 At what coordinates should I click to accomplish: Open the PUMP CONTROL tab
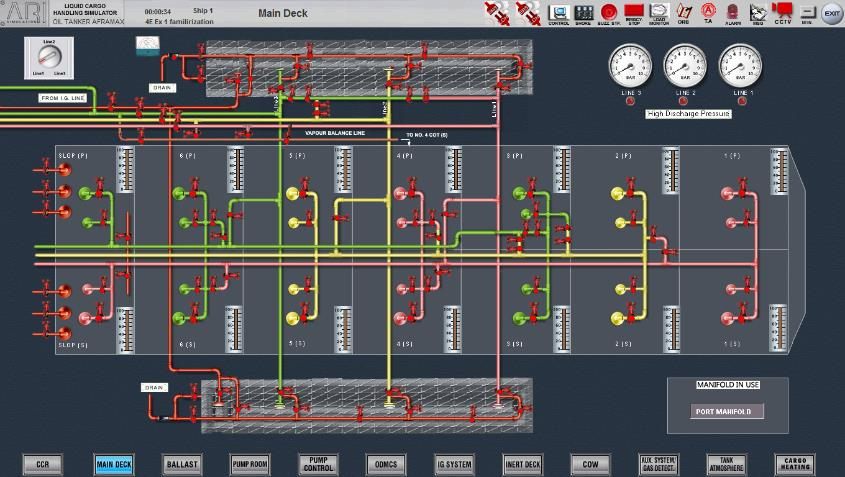318,464
